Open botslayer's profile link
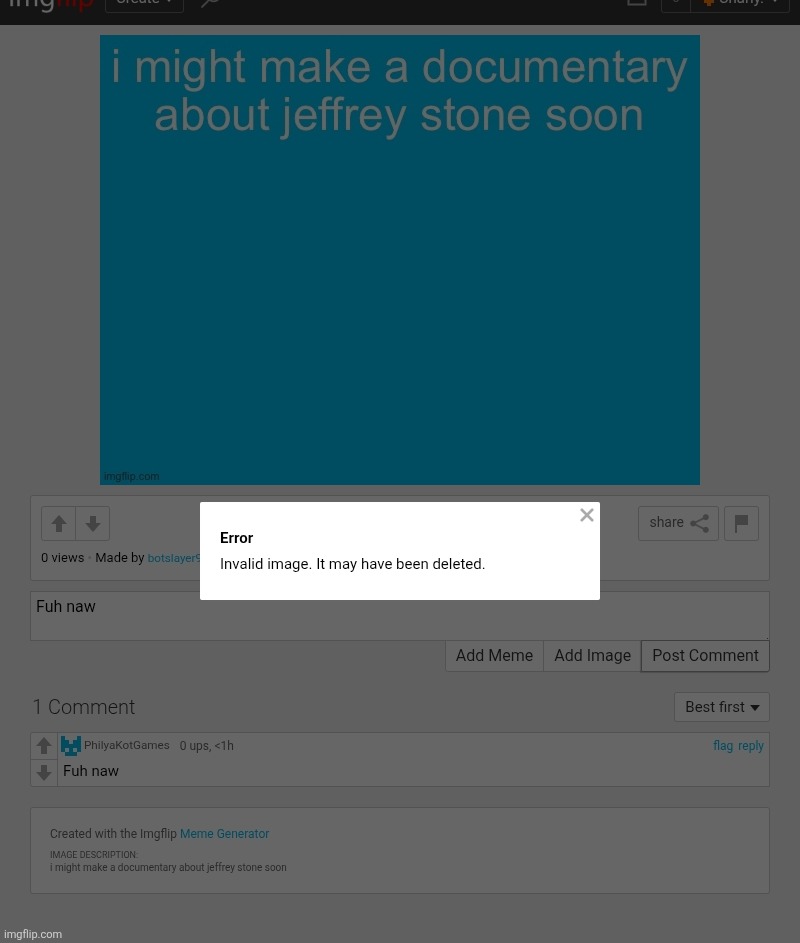This screenshot has height=943, width=800. pyautogui.click(x=174, y=558)
